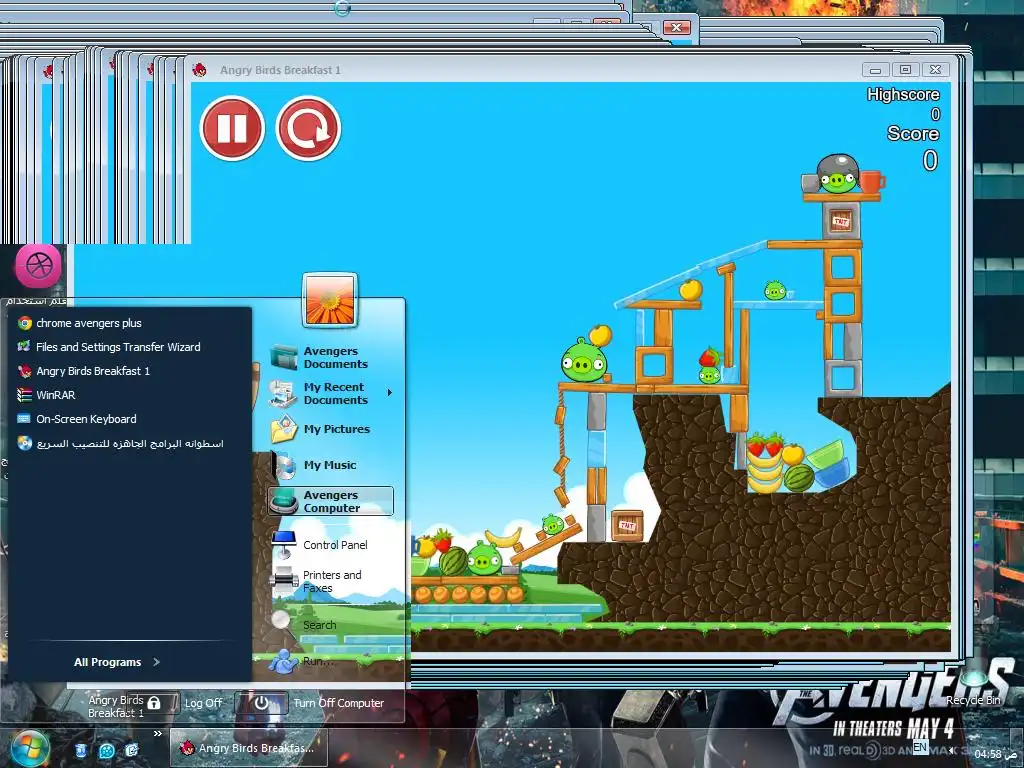The image size is (1024, 768).
Task: Minimize the Angry Birds Breakfast 1 window
Action: (876, 69)
